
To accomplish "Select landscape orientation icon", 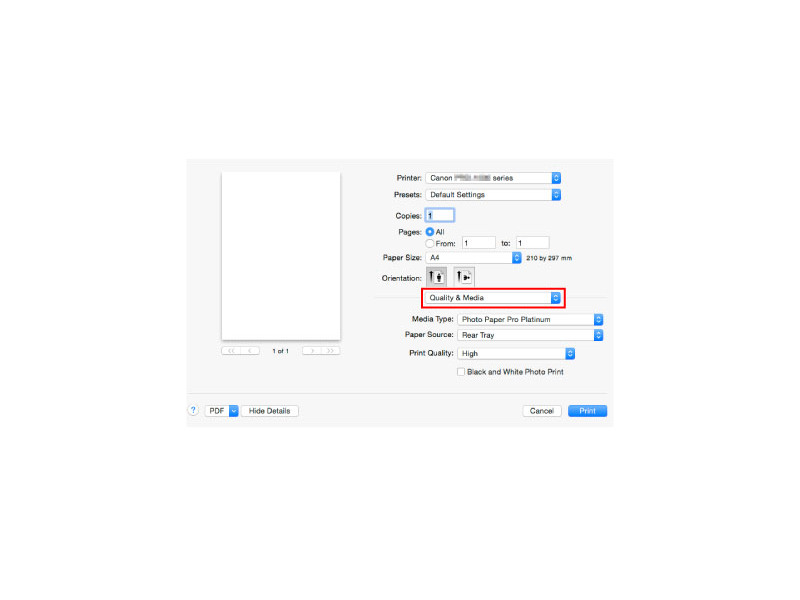I will click(x=464, y=277).
